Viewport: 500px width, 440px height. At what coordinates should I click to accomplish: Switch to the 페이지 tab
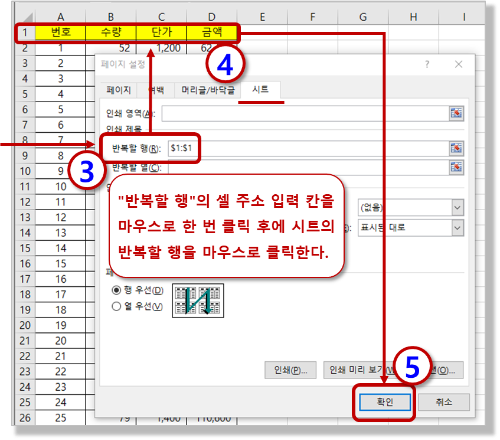click(x=118, y=90)
